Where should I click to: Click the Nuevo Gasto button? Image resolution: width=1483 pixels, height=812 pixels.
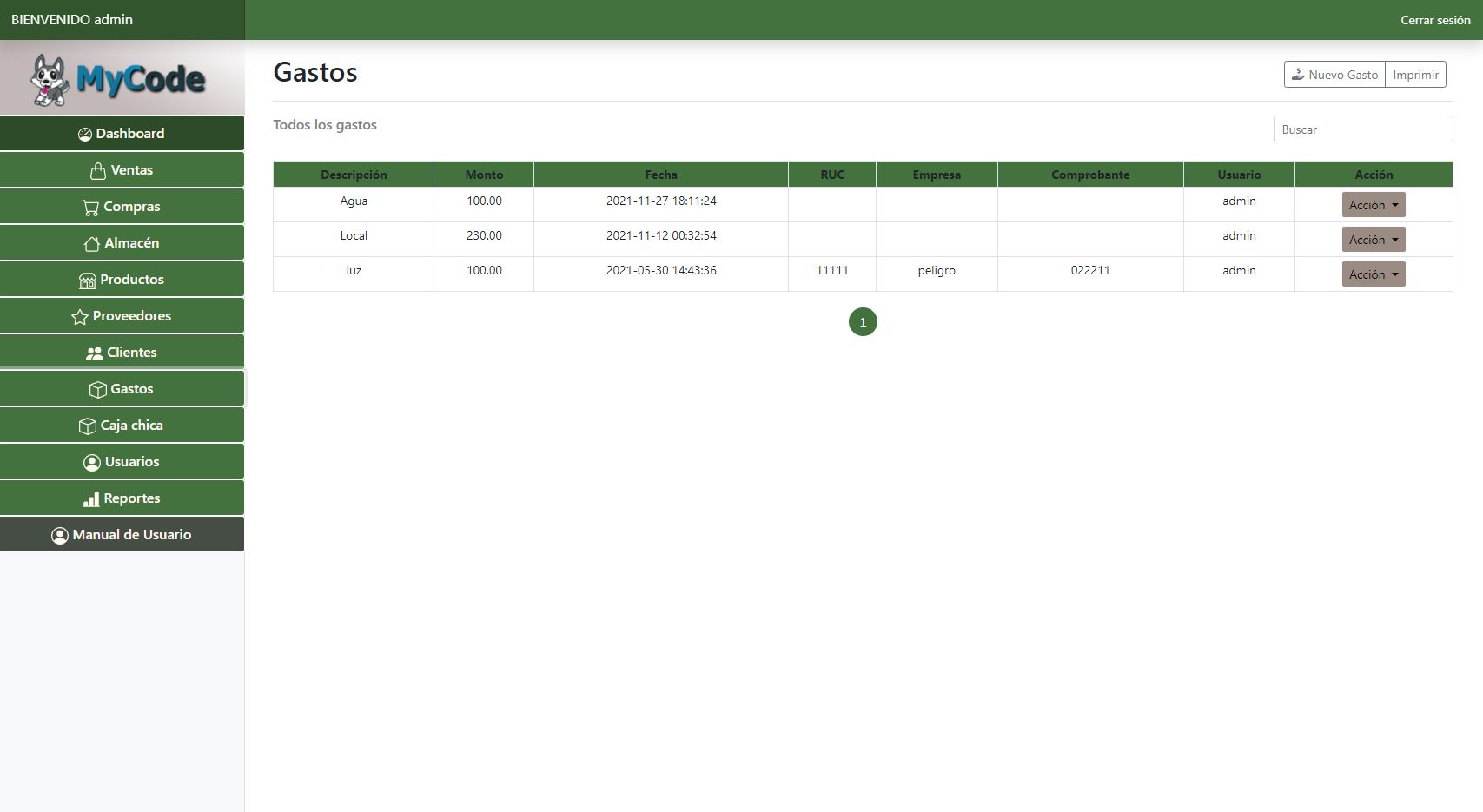[1334, 75]
